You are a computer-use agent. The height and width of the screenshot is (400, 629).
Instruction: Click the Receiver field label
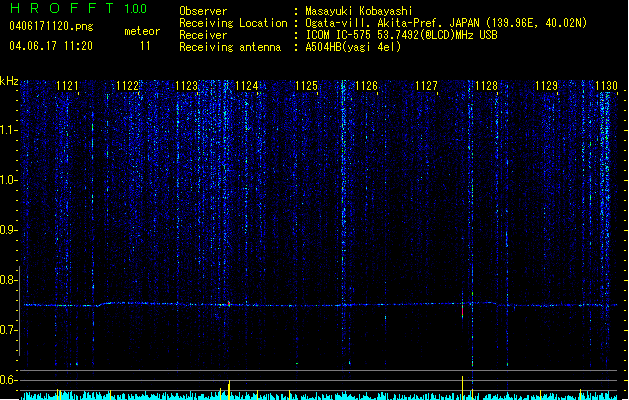coord(203,35)
